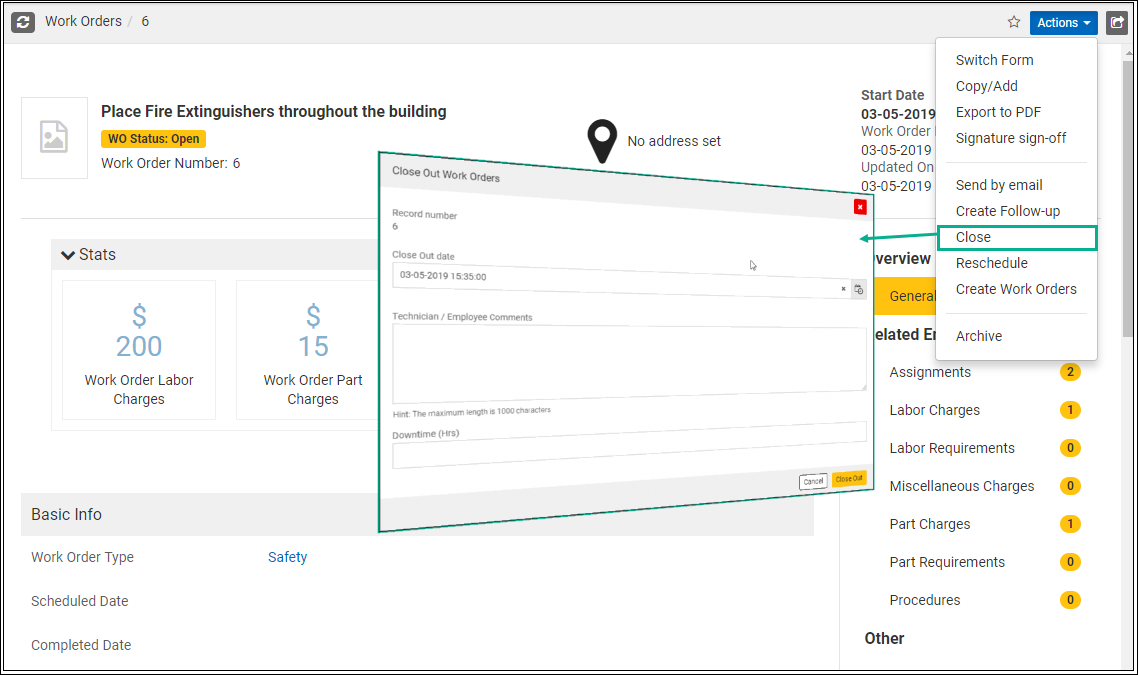This screenshot has height=675, width=1138.
Task: Close the Close Out Work Orders dialog
Action: coord(860,208)
